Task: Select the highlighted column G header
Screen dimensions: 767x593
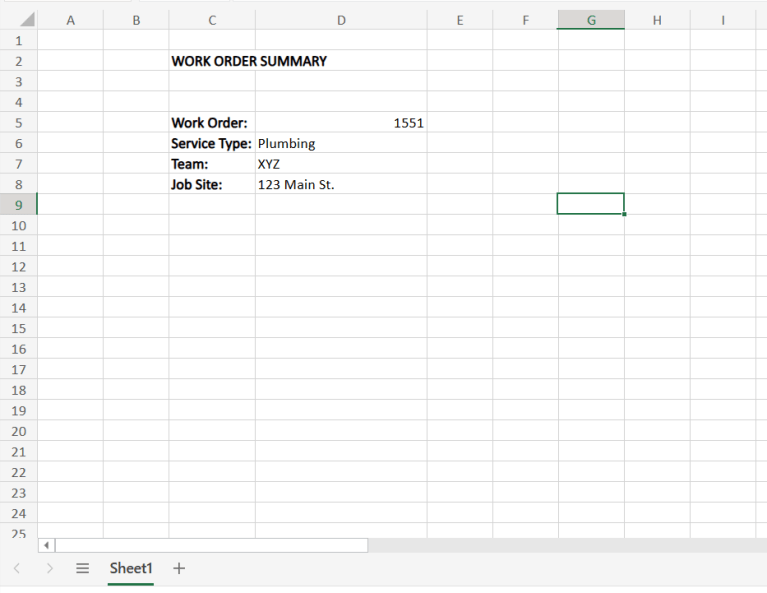Action: [591, 20]
